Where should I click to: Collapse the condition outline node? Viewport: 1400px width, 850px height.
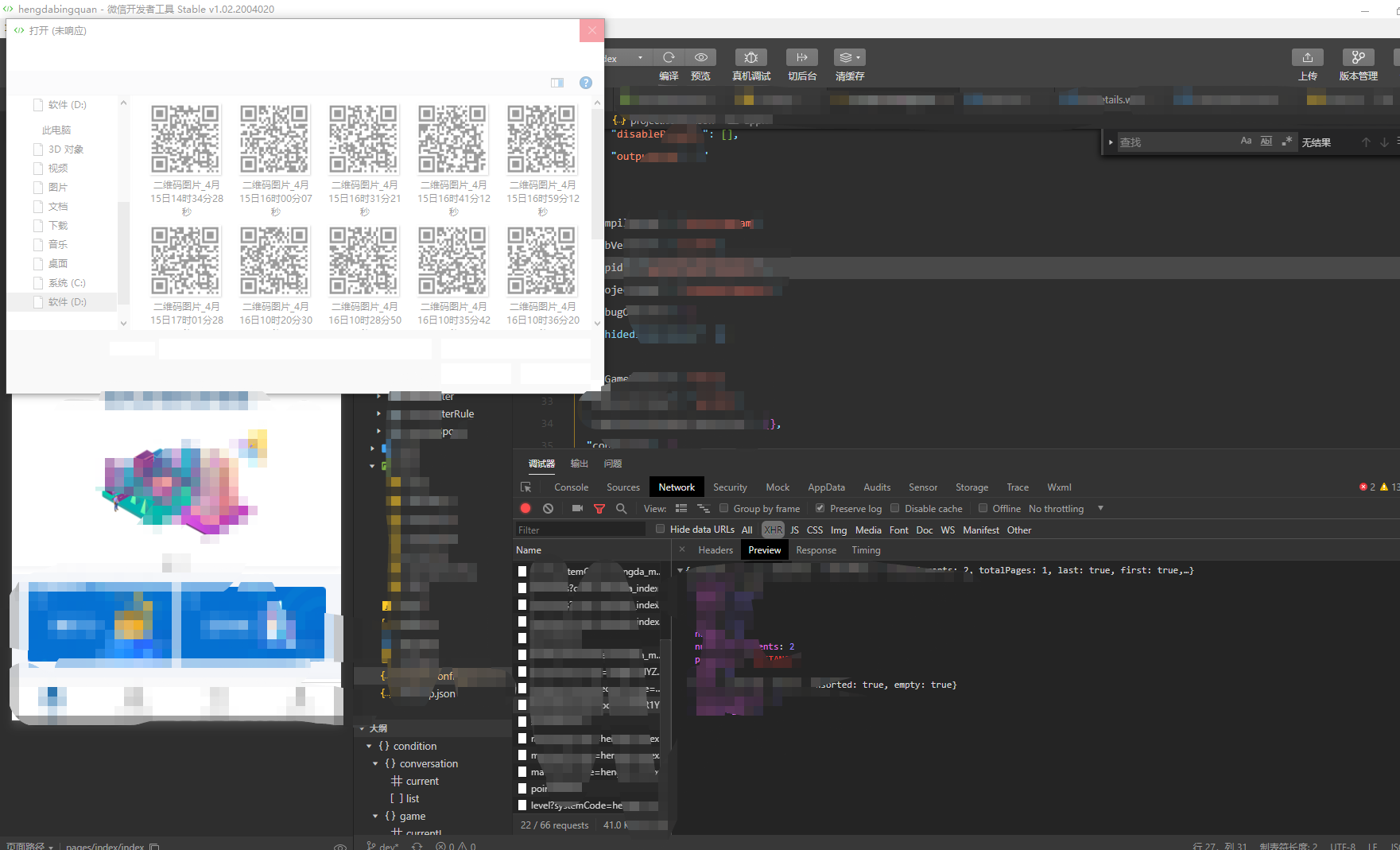369,746
